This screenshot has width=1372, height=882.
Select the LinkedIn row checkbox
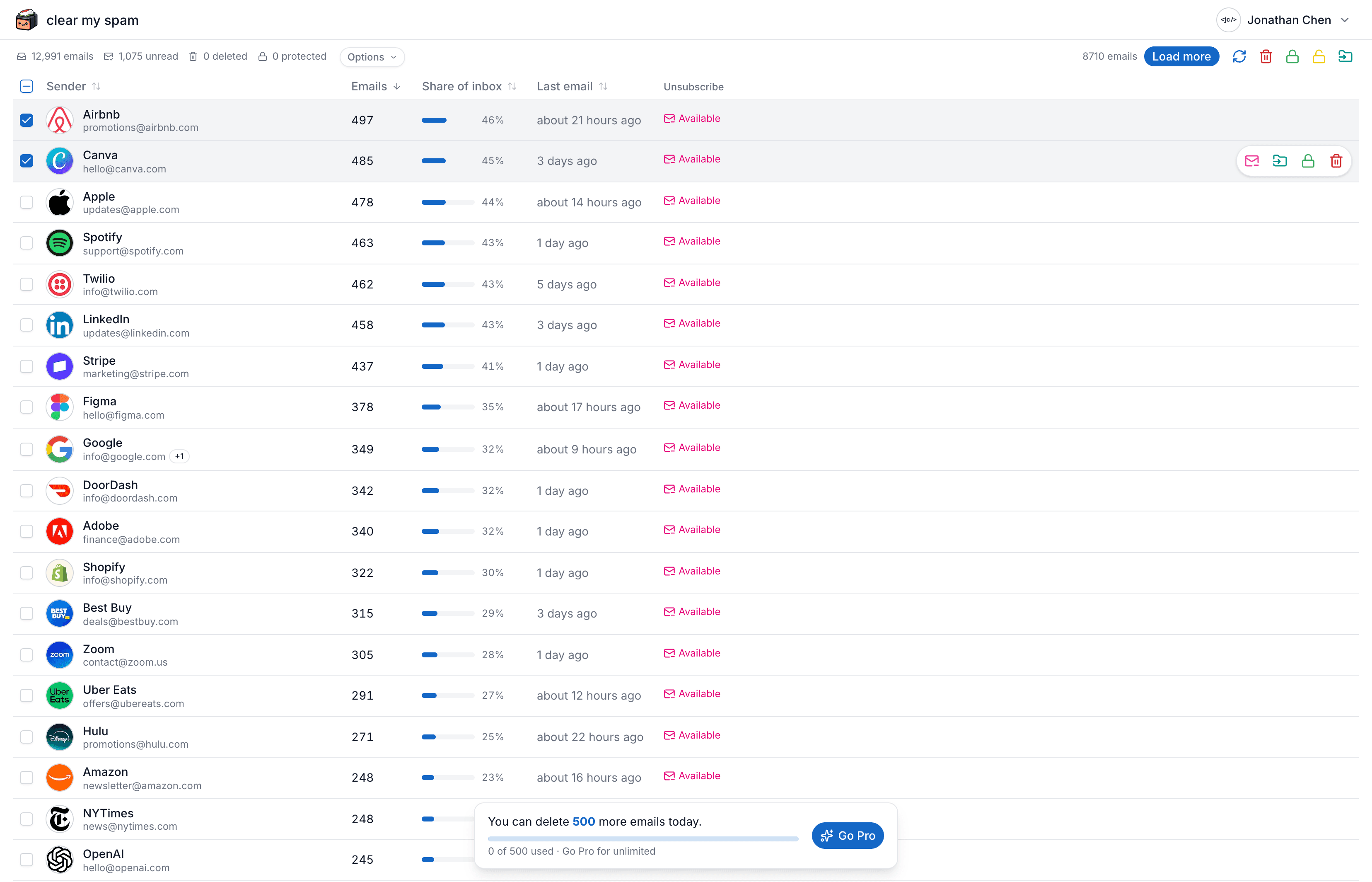point(27,325)
